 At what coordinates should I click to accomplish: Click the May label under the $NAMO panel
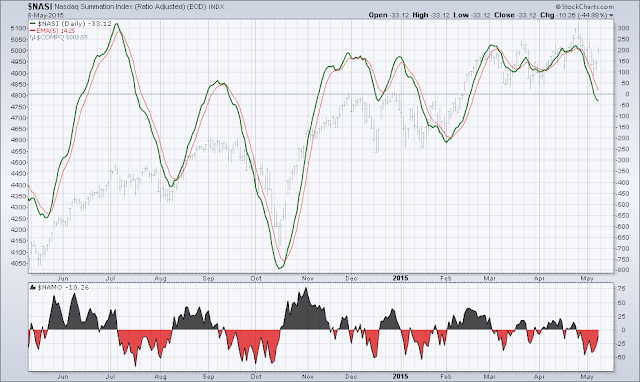[x=587, y=376]
